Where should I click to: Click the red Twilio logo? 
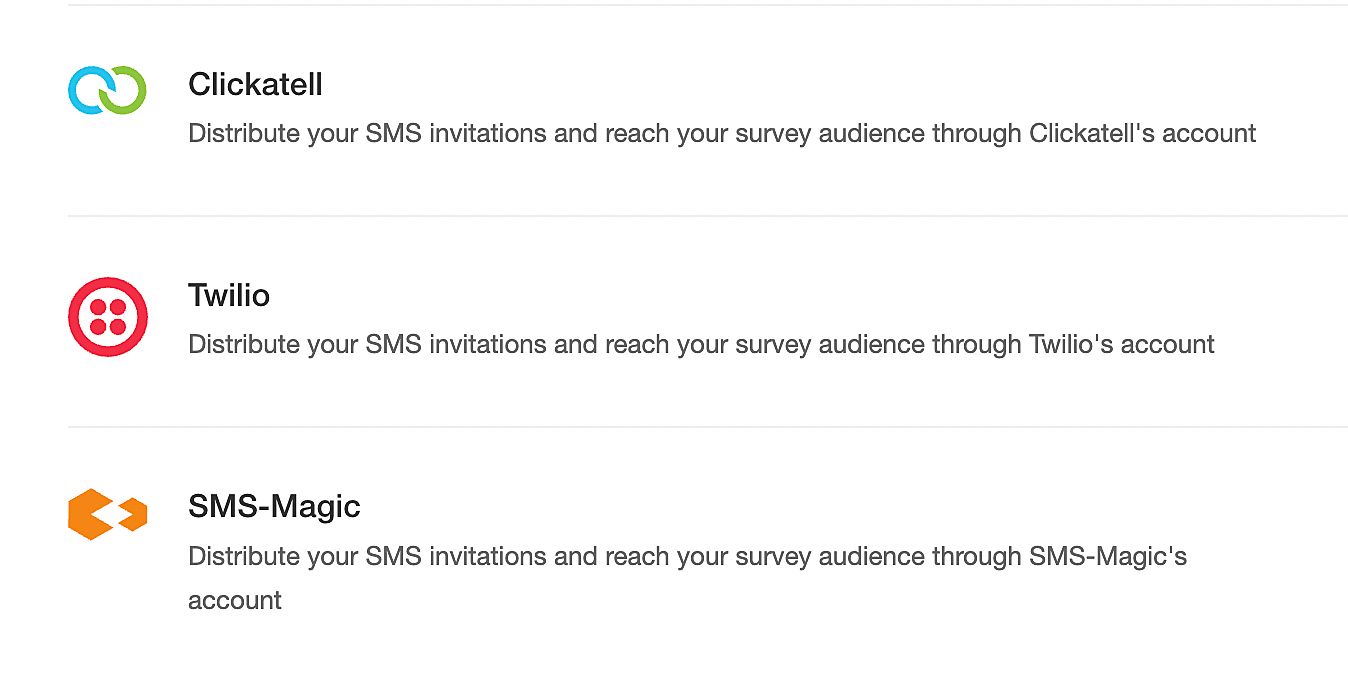tap(108, 317)
